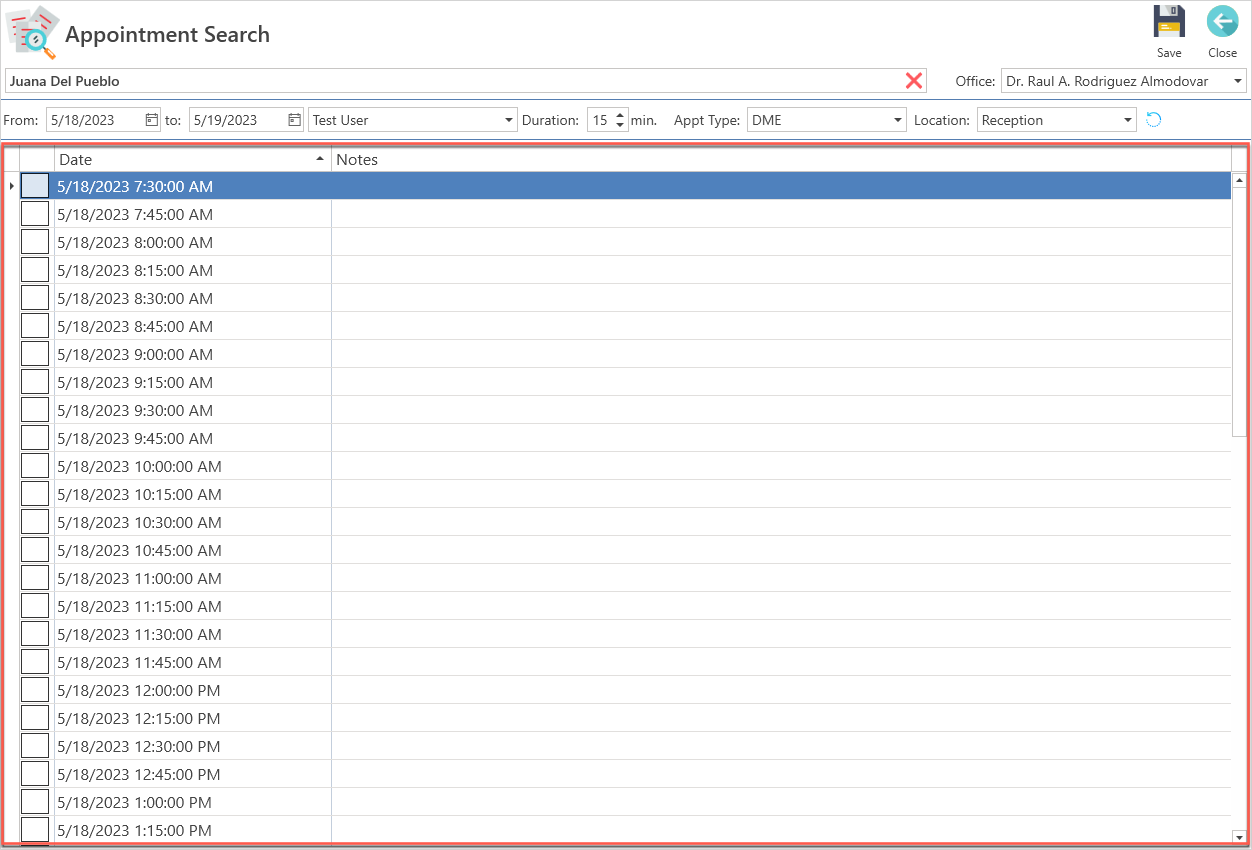Select row 5/18/2023 8:45:00 AM
Screen dimensions: 1252x850
coord(625,326)
